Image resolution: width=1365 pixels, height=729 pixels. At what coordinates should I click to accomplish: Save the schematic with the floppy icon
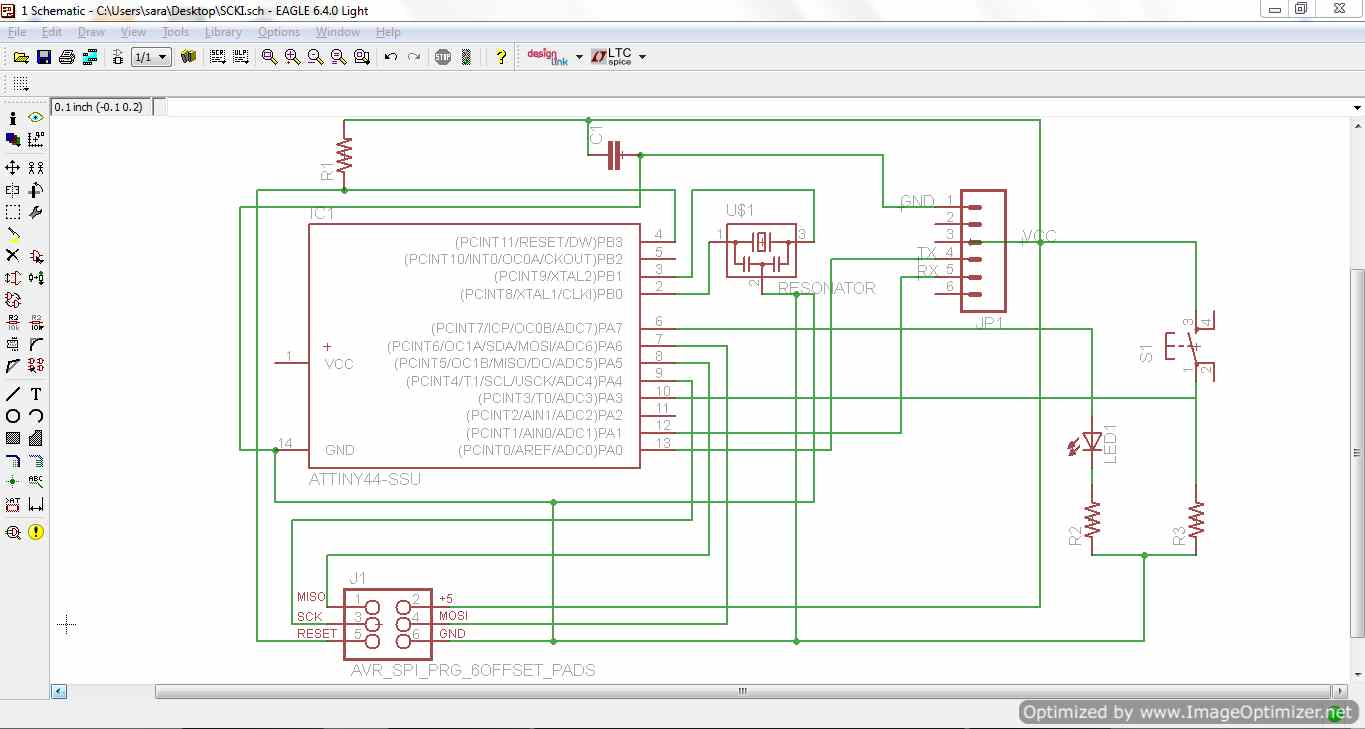click(x=44, y=57)
